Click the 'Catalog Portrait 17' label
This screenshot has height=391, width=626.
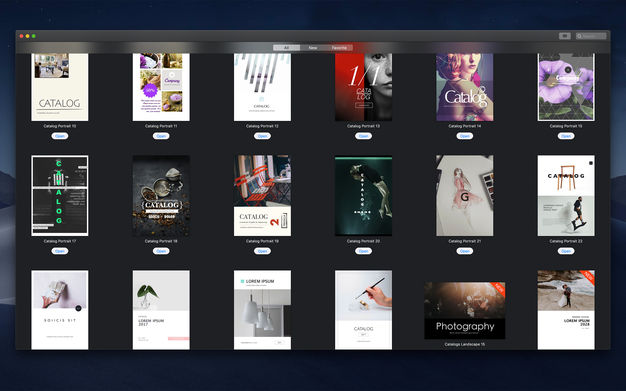point(60,241)
